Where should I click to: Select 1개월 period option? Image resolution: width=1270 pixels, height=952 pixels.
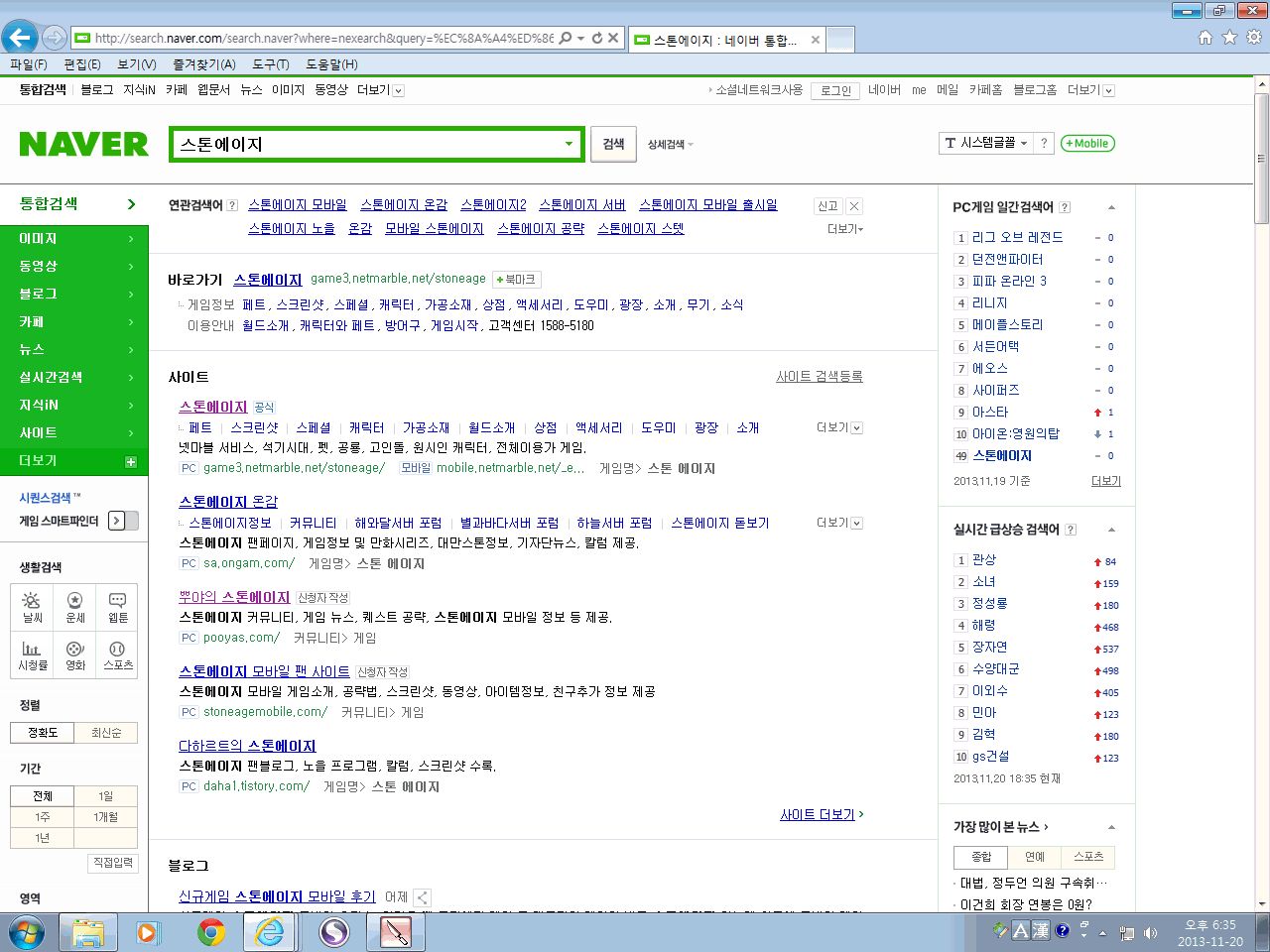point(106,817)
